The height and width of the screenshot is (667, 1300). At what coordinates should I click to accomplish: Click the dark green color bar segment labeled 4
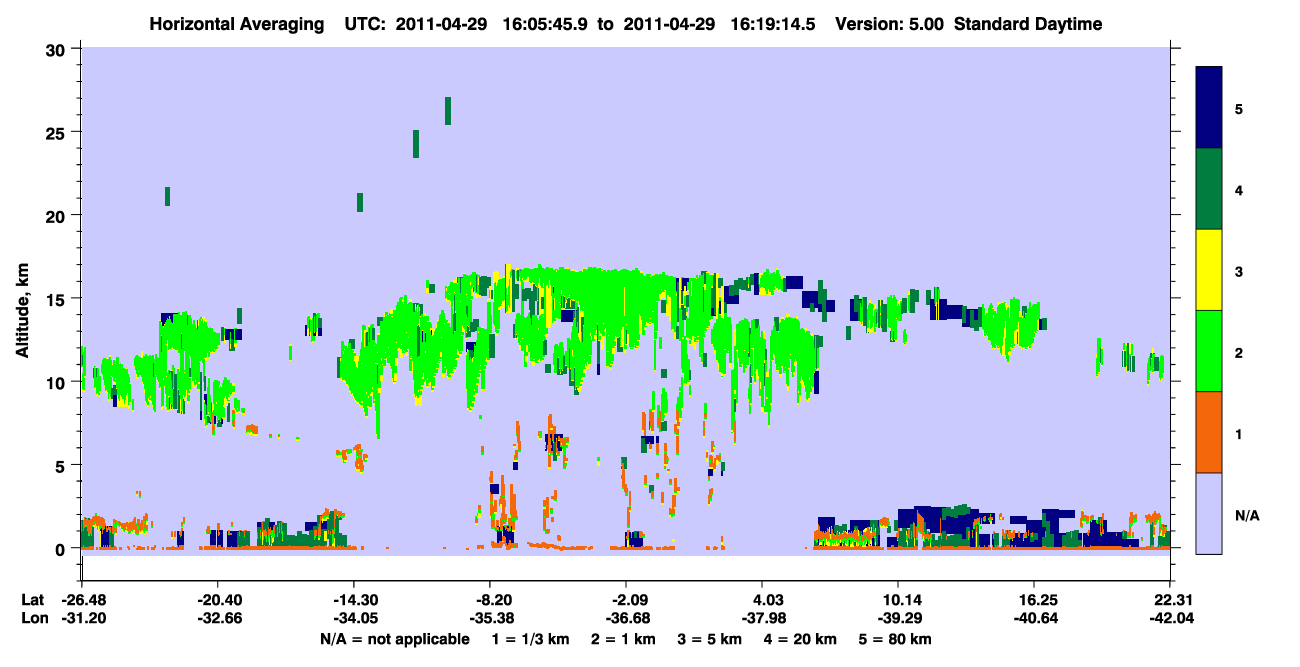(1209, 189)
